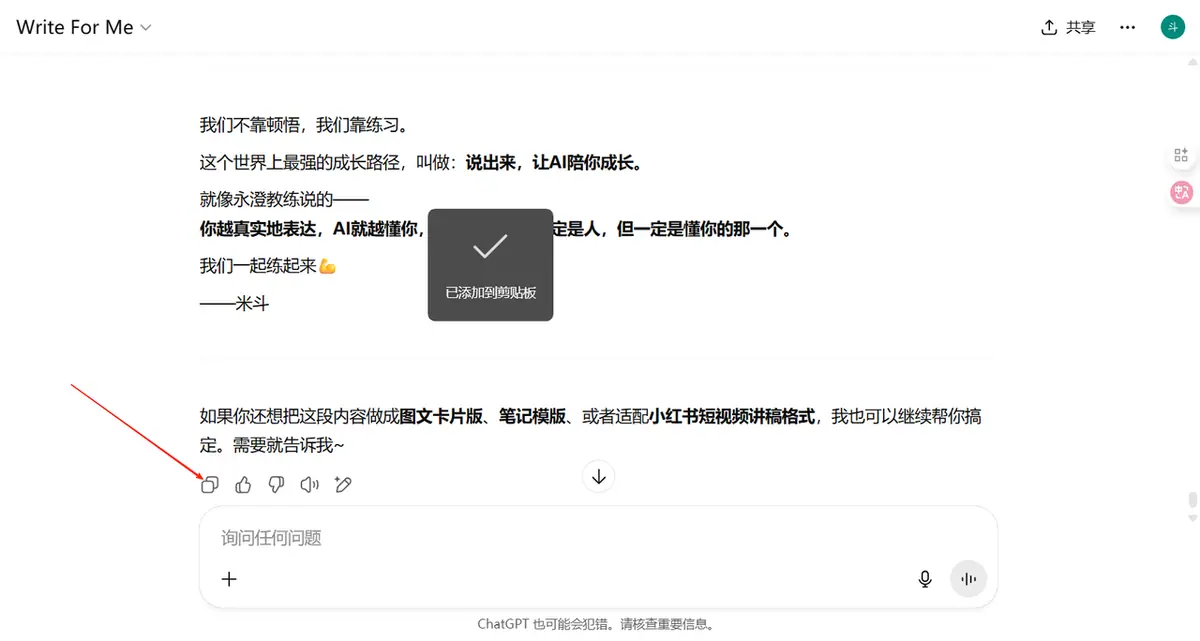Viewport: 1200px width, 641px height.
Task: Open voice mode with the waveform button
Action: [968, 578]
